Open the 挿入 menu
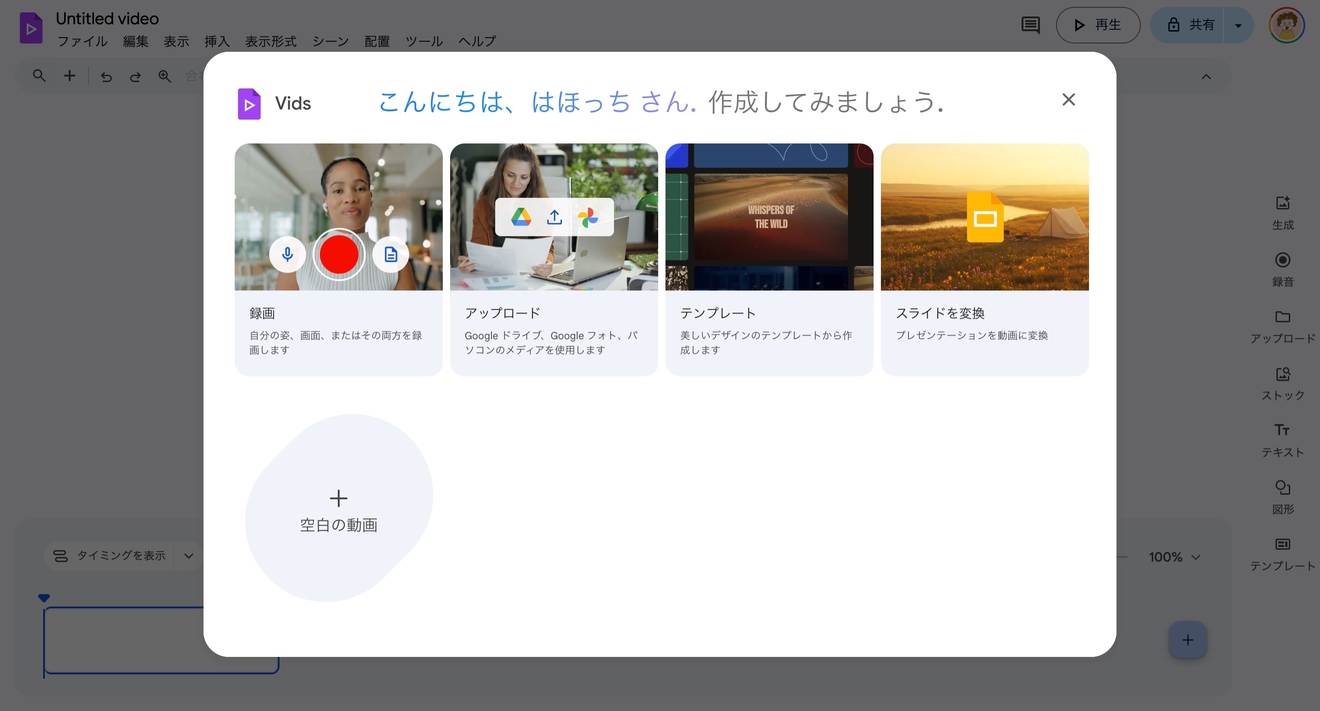Image resolution: width=1320 pixels, height=711 pixels. click(x=217, y=42)
